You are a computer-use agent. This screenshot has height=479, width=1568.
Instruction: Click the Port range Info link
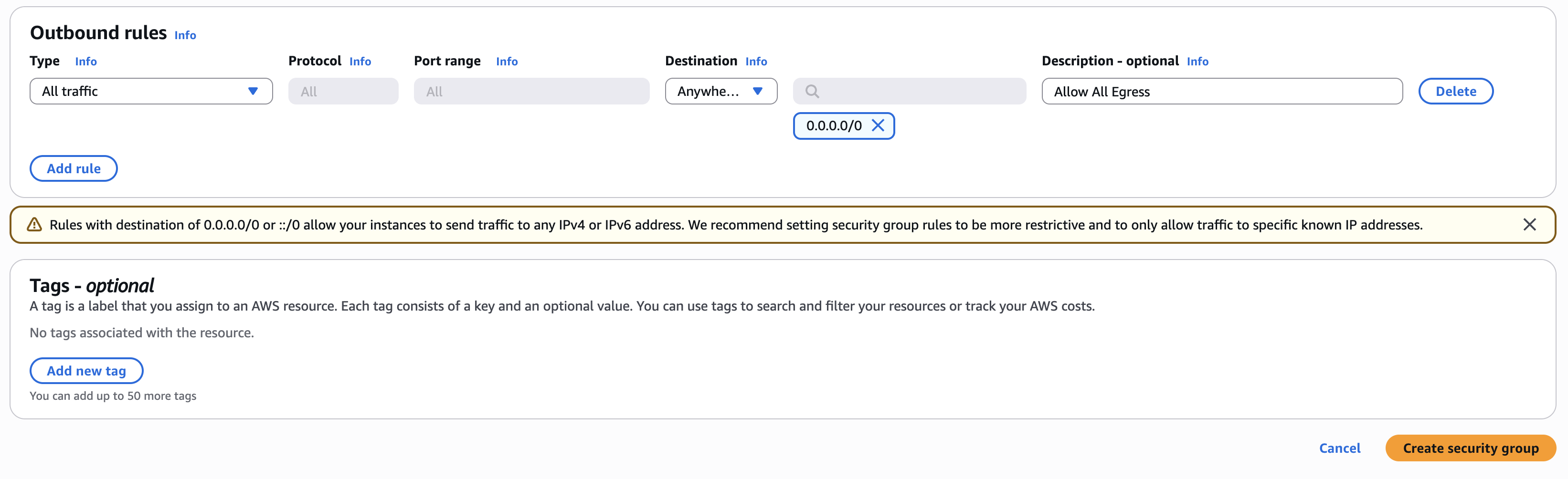click(x=507, y=61)
